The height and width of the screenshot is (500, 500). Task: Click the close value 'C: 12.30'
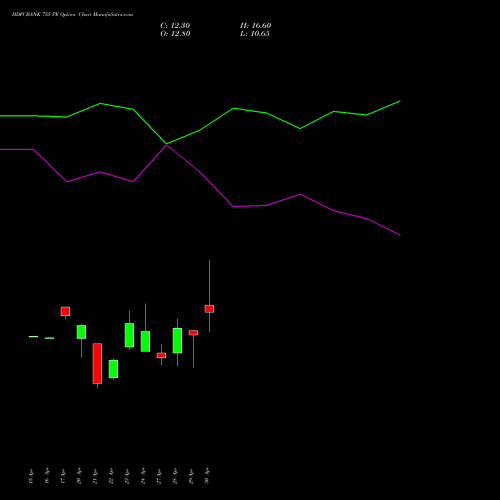[175, 26]
